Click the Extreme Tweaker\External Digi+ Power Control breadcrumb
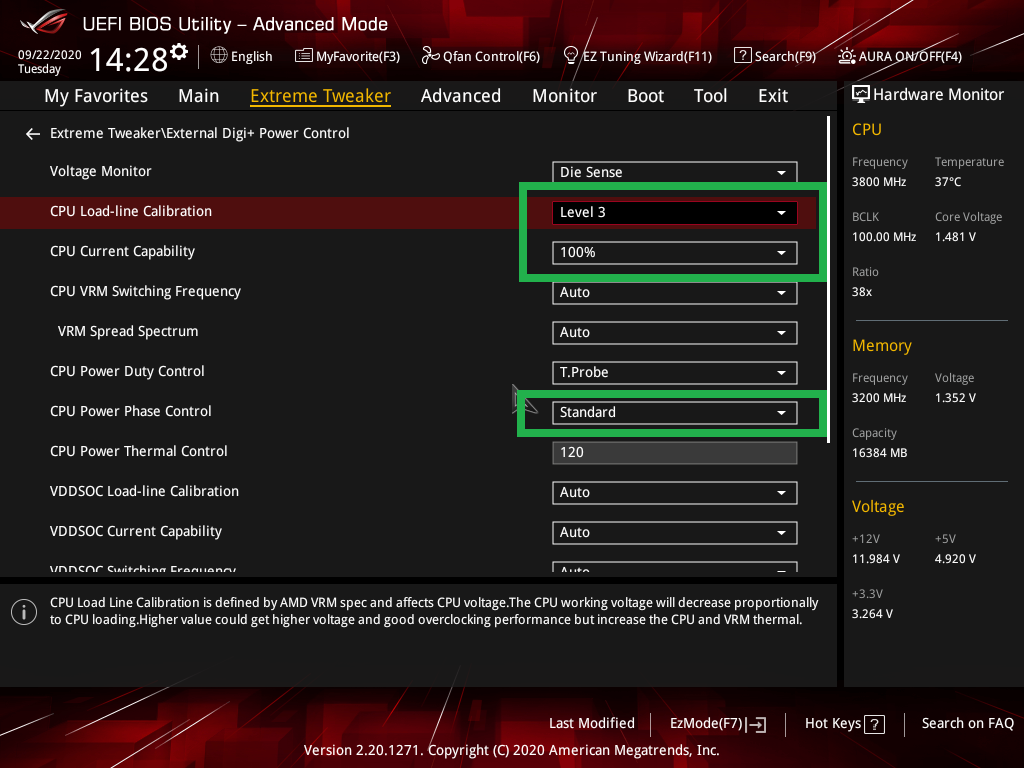 pos(199,133)
